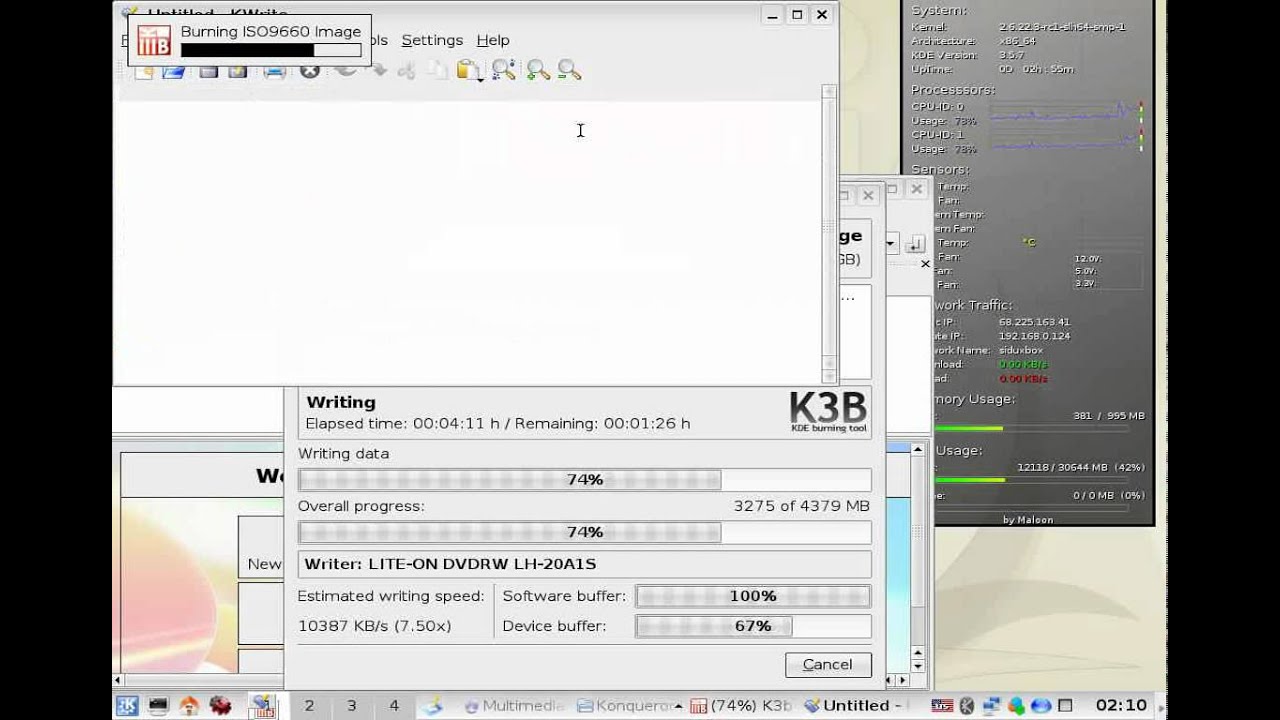Image resolution: width=1280 pixels, height=720 pixels.
Task: Click the Software buffer 100% bar
Action: tap(753, 596)
